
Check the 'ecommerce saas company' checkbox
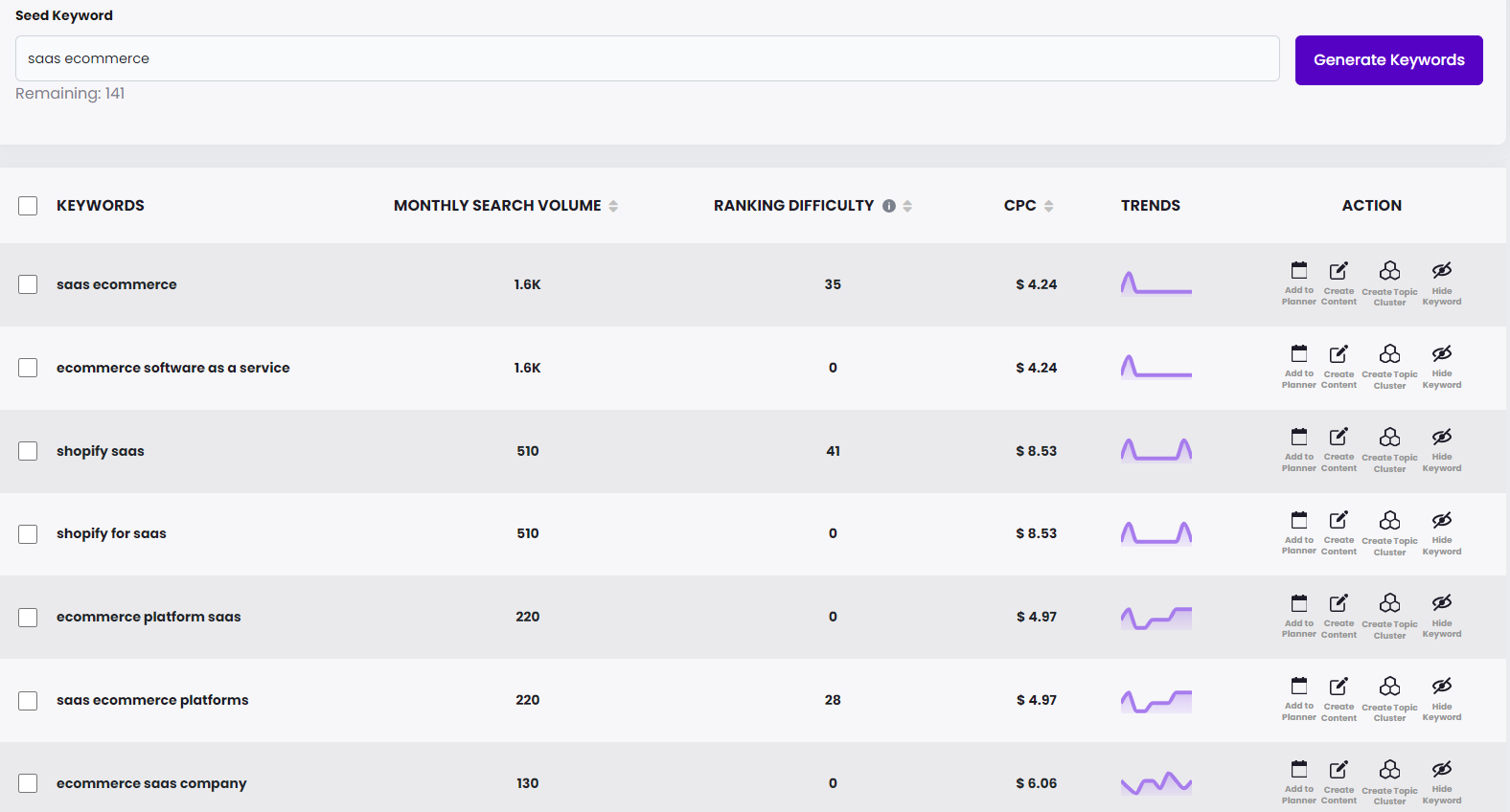tap(28, 783)
